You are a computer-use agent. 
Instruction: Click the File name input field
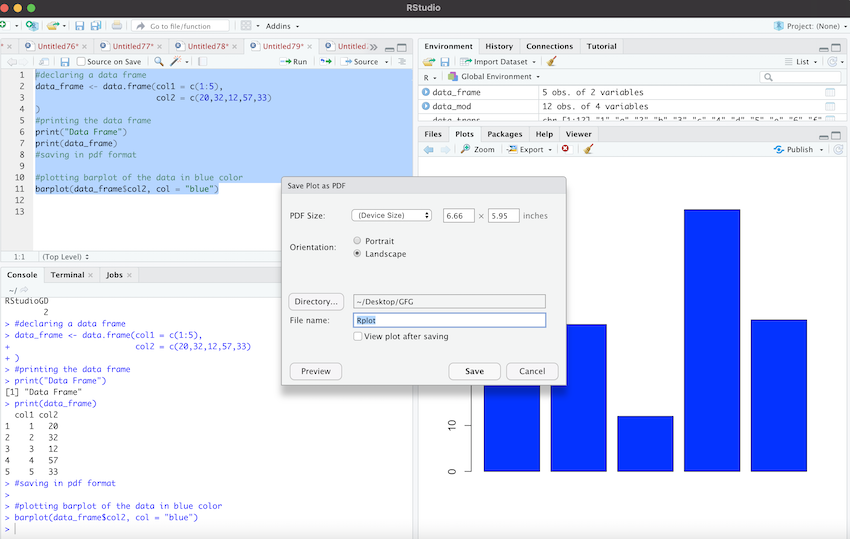449,321
